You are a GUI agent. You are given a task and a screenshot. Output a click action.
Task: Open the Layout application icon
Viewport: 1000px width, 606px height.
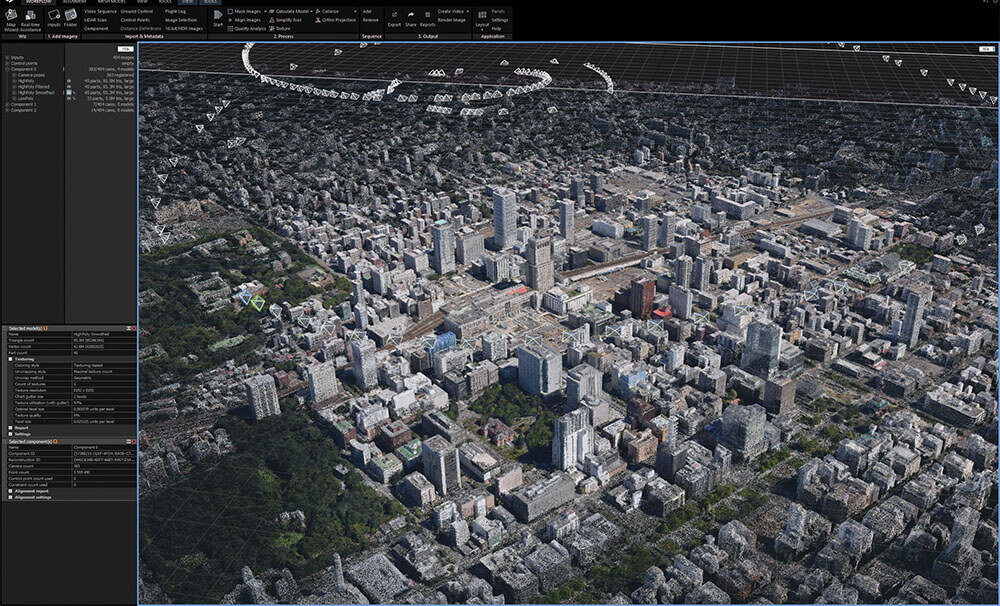[x=482, y=18]
